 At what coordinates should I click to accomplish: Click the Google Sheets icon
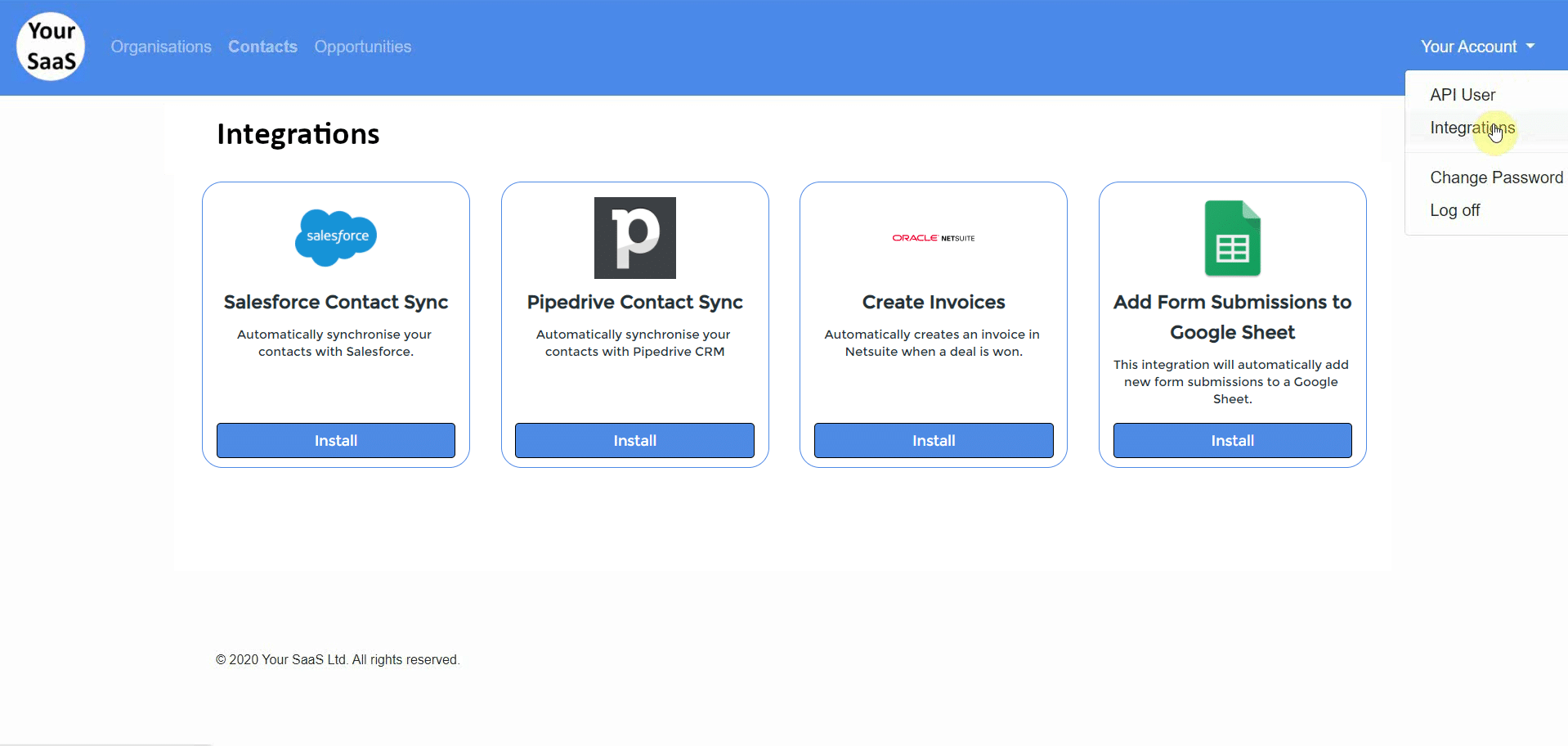1233,238
